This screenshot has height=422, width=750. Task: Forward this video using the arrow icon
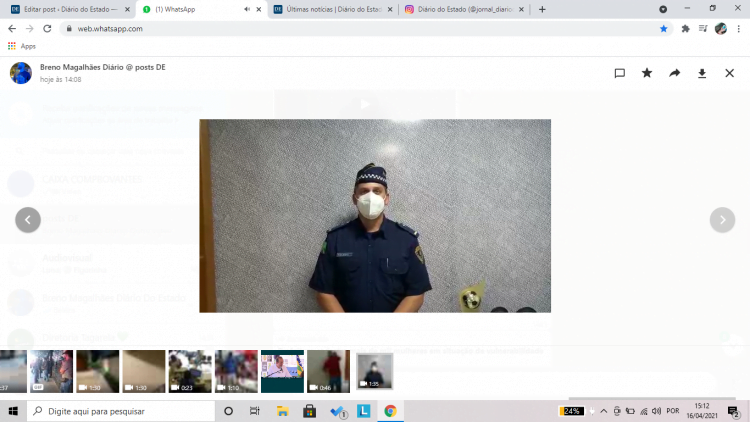674,73
